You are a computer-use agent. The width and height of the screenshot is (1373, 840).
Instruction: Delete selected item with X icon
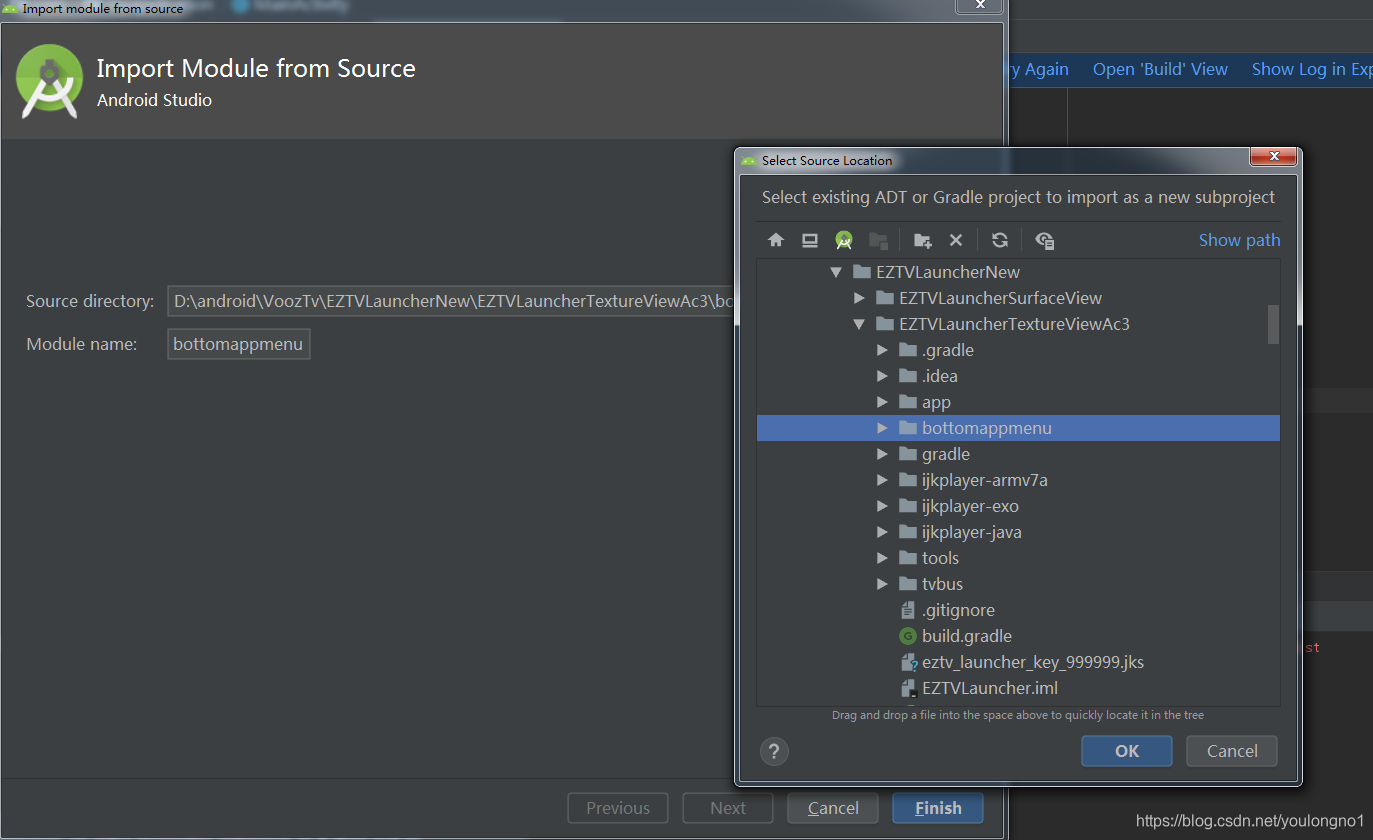tap(956, 240)
